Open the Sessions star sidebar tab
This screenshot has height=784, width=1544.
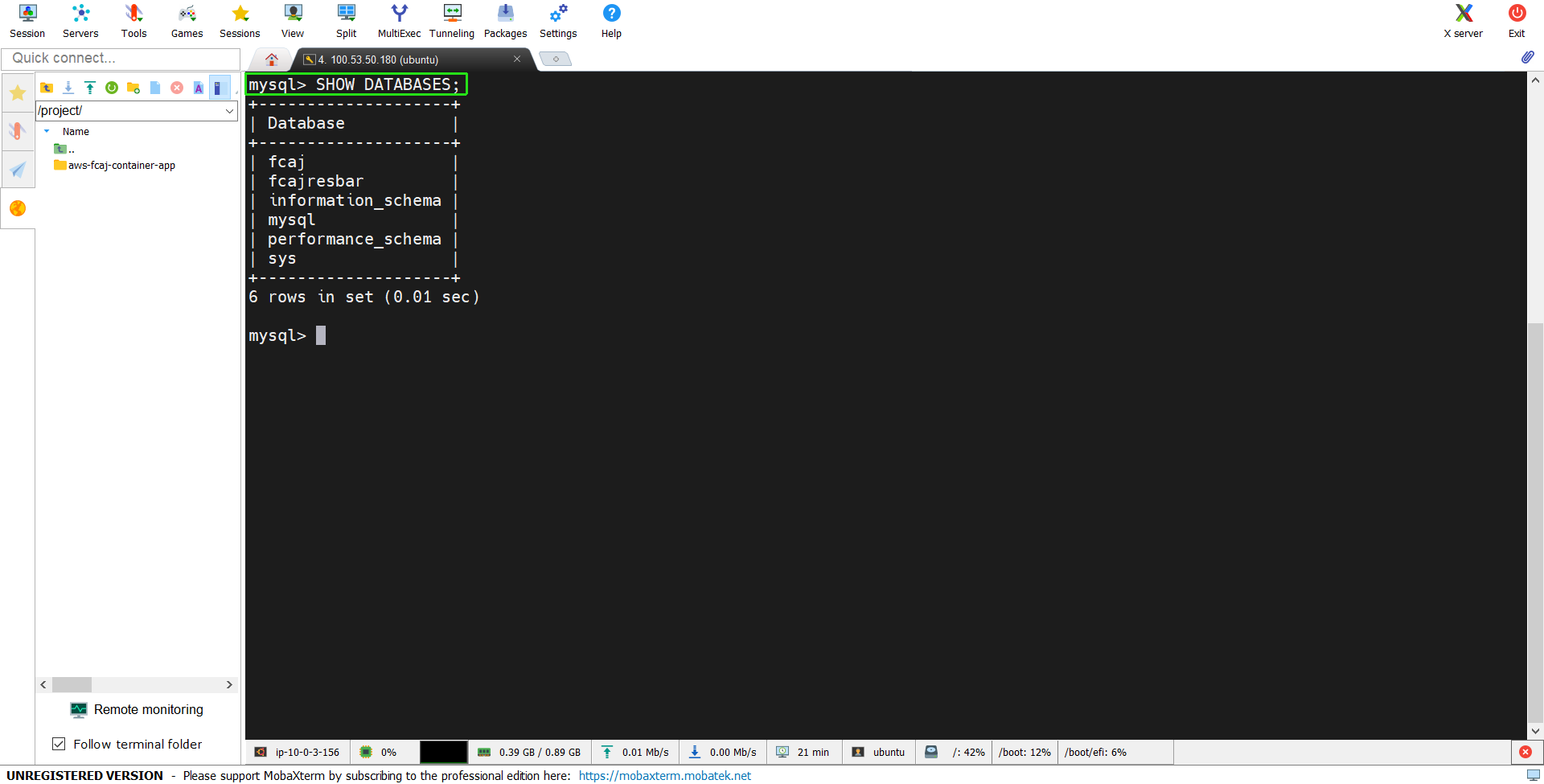pos(18,93)
